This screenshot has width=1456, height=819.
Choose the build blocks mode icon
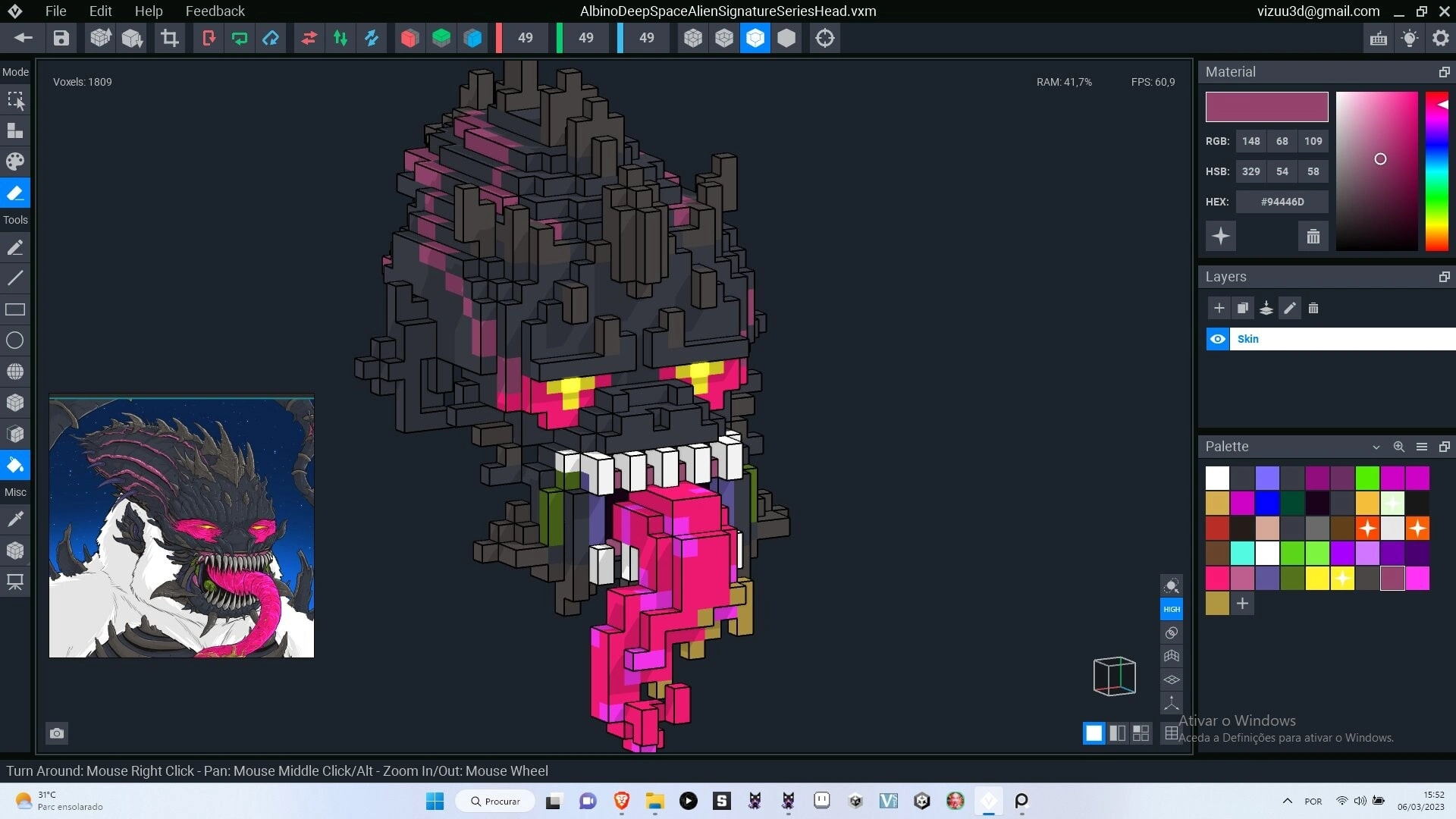pyautogui.click(x=15, y=130)
